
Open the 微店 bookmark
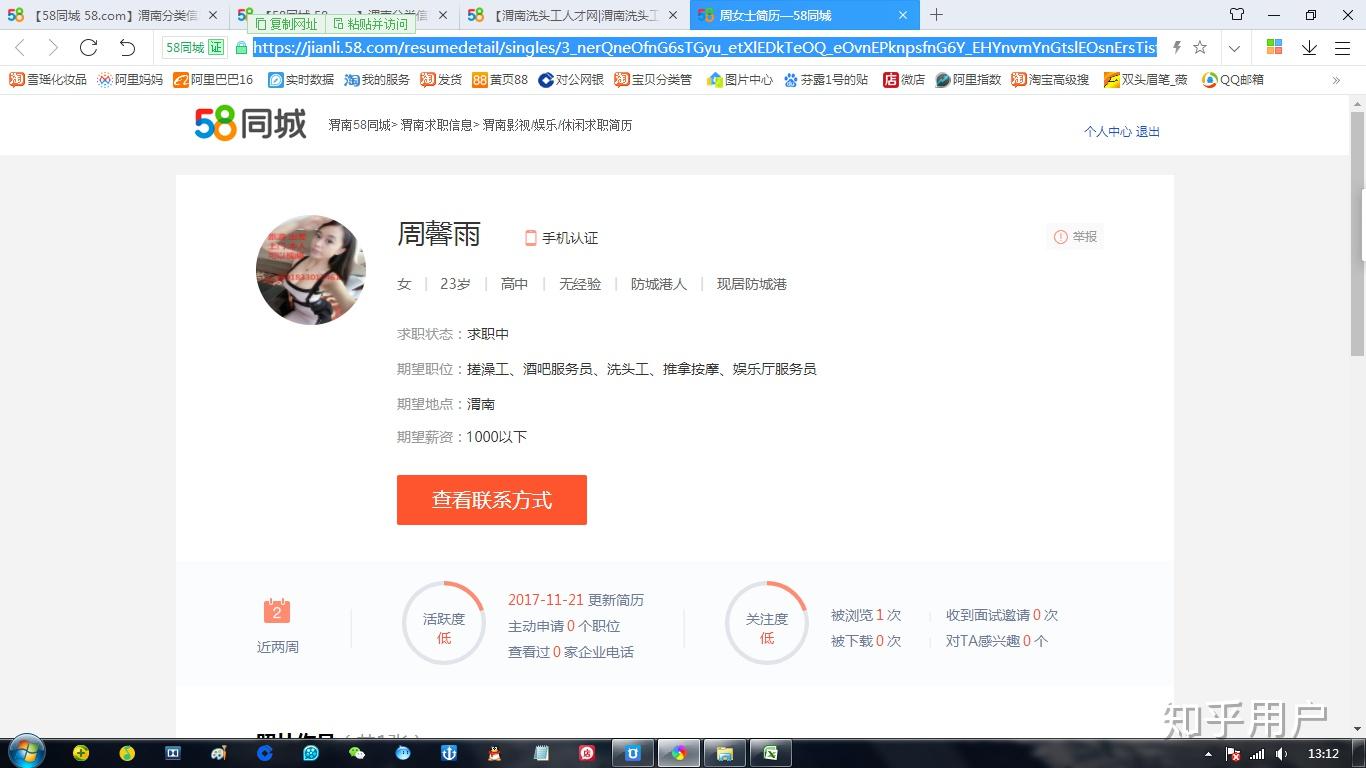[x=904, y=79]
